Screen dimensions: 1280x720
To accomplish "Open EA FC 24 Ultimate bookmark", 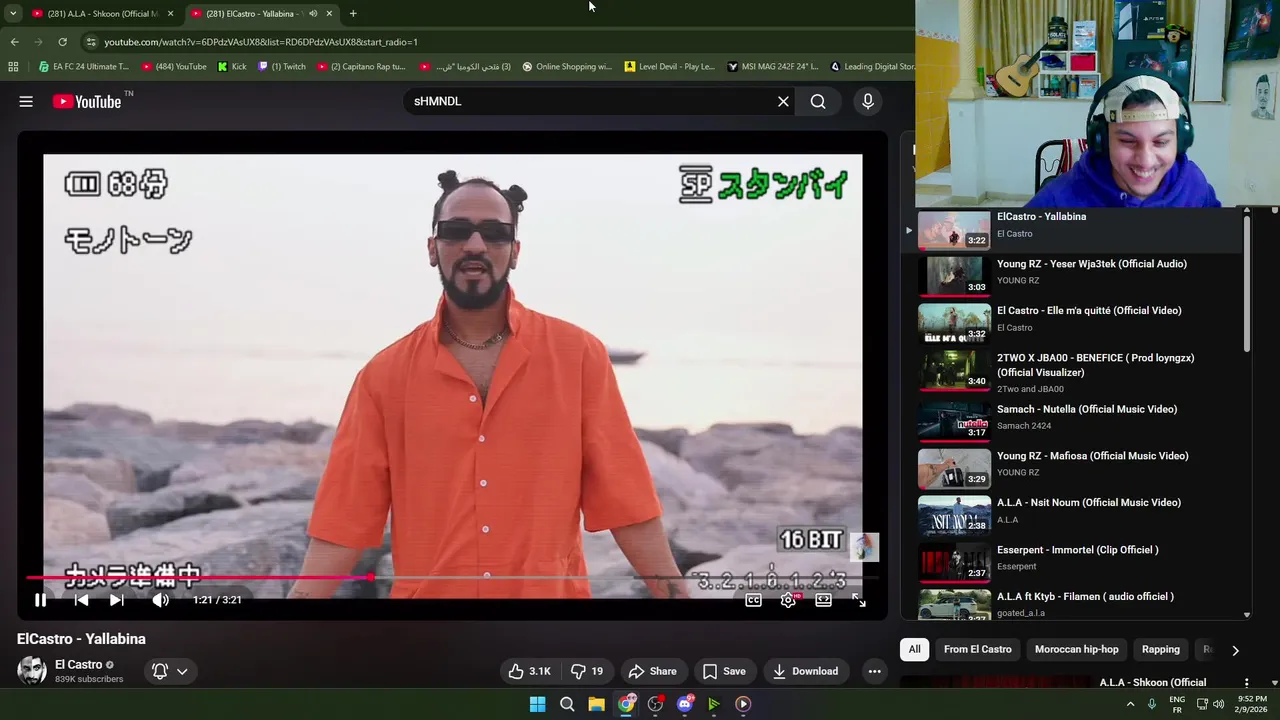I will coord(84,67).
